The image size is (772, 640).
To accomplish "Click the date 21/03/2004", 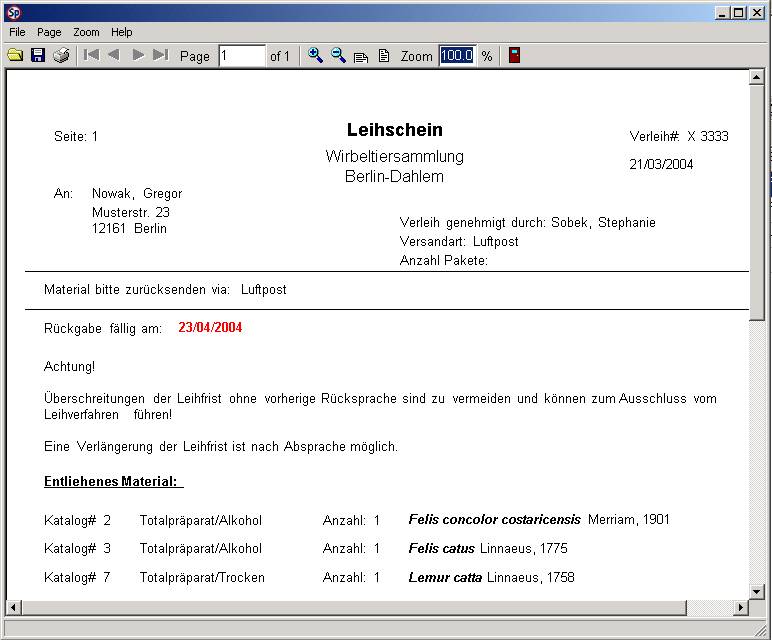I will 661,164.
